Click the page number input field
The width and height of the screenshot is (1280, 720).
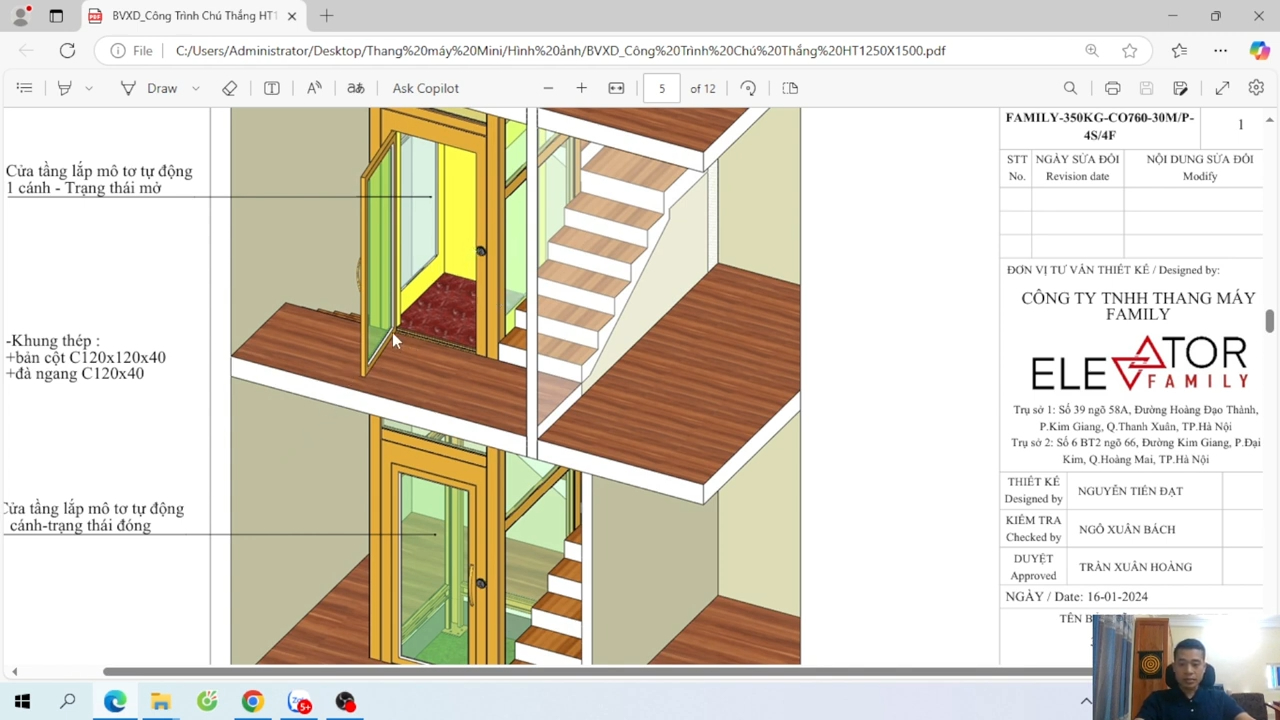[x=661, y=88]
